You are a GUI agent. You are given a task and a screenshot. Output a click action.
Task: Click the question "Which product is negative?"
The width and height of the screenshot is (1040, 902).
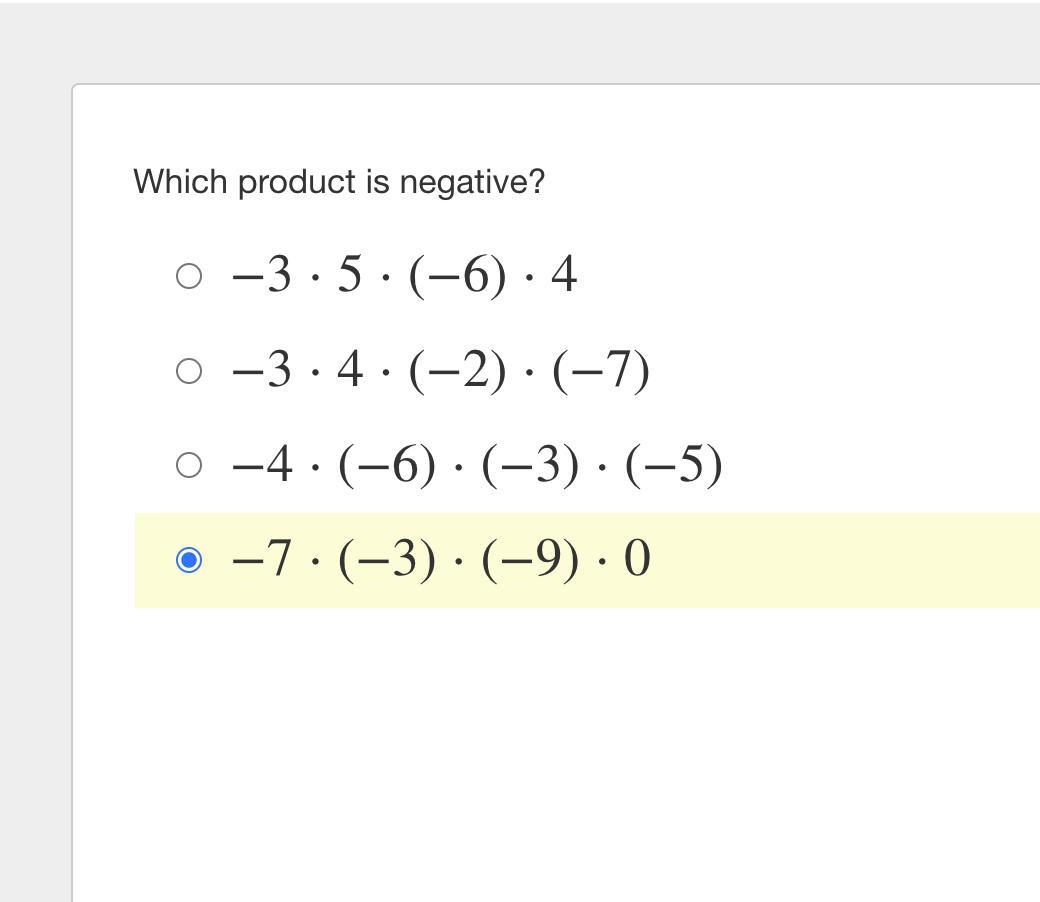click(x=339, y=182)
